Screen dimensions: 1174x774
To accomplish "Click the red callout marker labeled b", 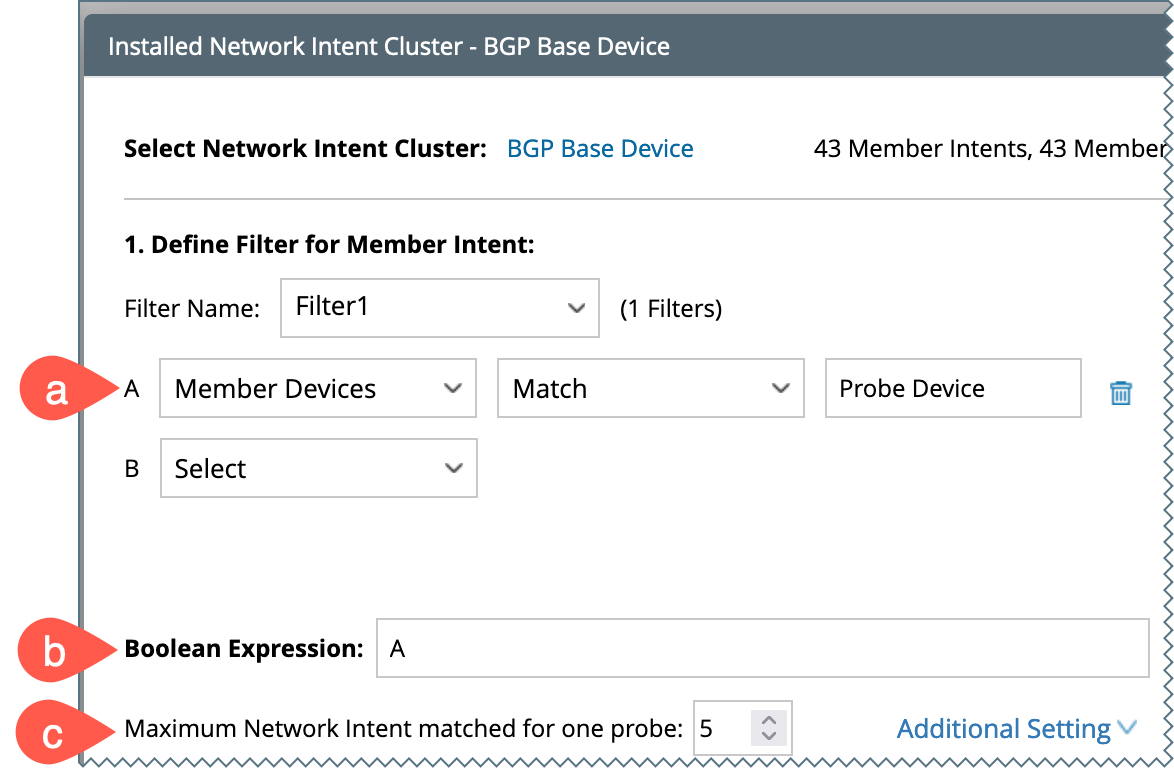I will click(55, 652).
